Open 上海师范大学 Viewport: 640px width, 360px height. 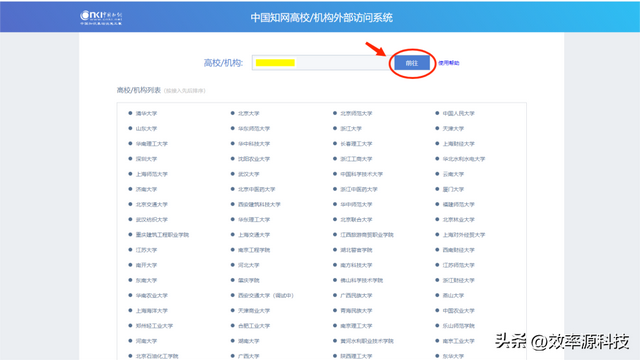pyautogui.click(x=151, y=174)
